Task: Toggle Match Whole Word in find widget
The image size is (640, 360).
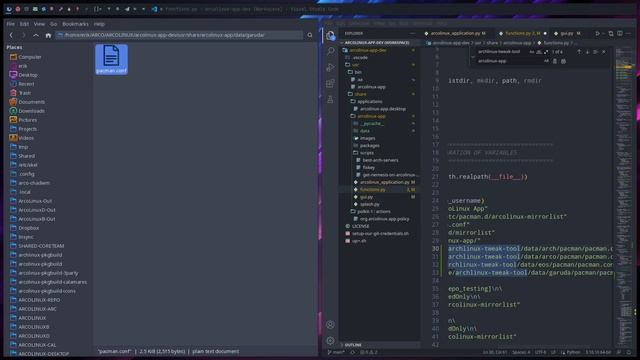Action: click(539, 52)
